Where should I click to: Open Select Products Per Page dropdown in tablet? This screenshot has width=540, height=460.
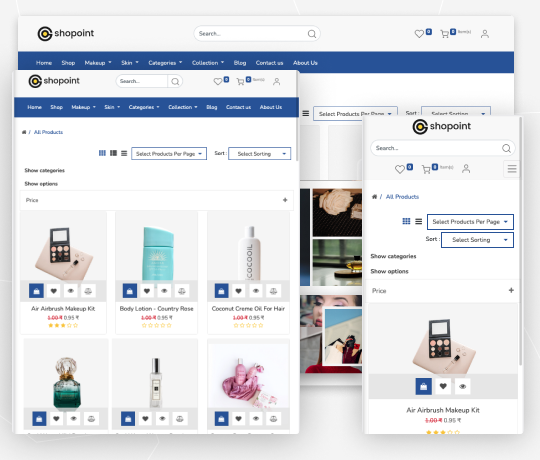169,154
